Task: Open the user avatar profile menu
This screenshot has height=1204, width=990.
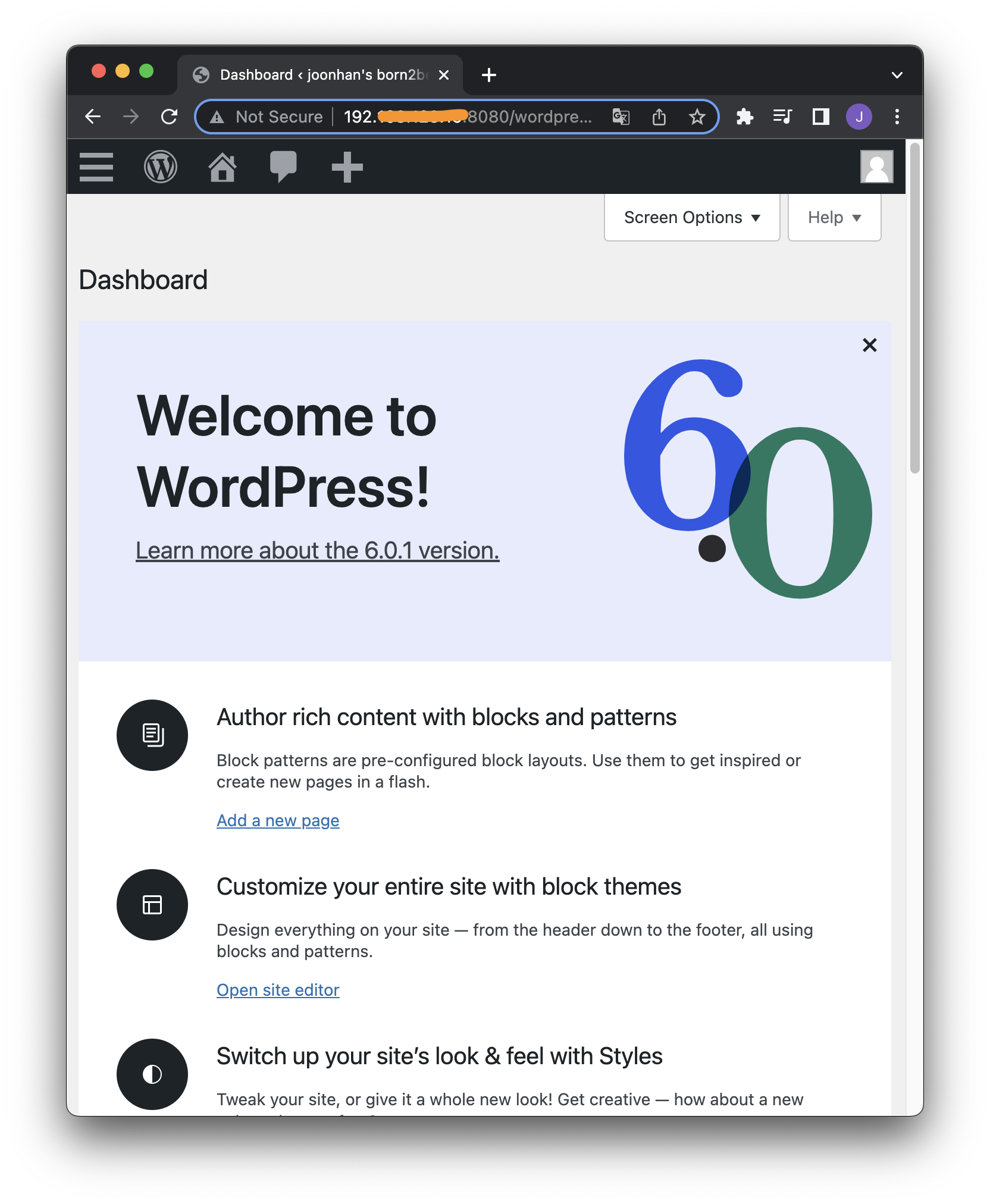Action: click(876, 167)
